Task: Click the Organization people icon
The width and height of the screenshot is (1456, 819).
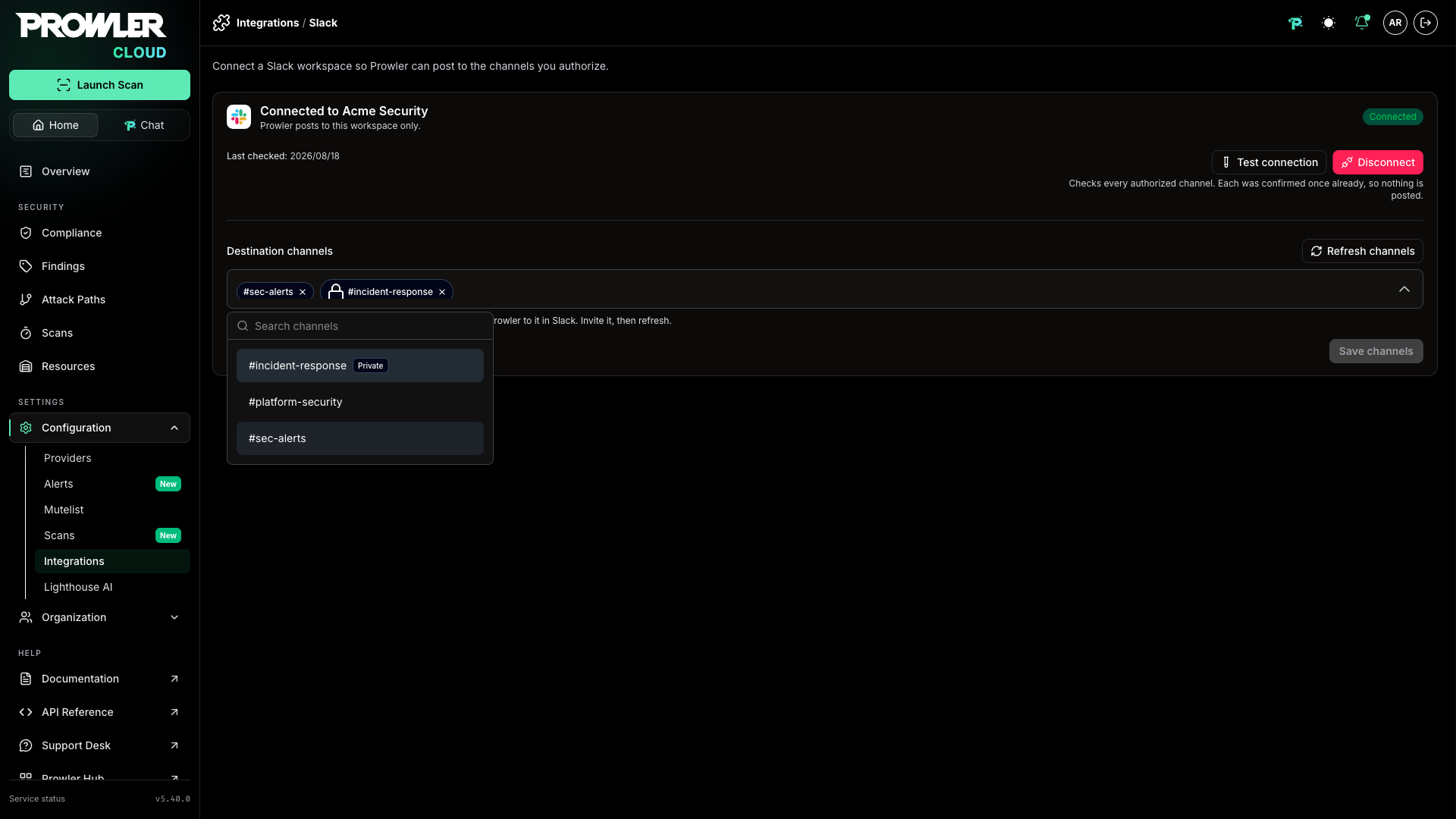Action: [x=26, y=617]
